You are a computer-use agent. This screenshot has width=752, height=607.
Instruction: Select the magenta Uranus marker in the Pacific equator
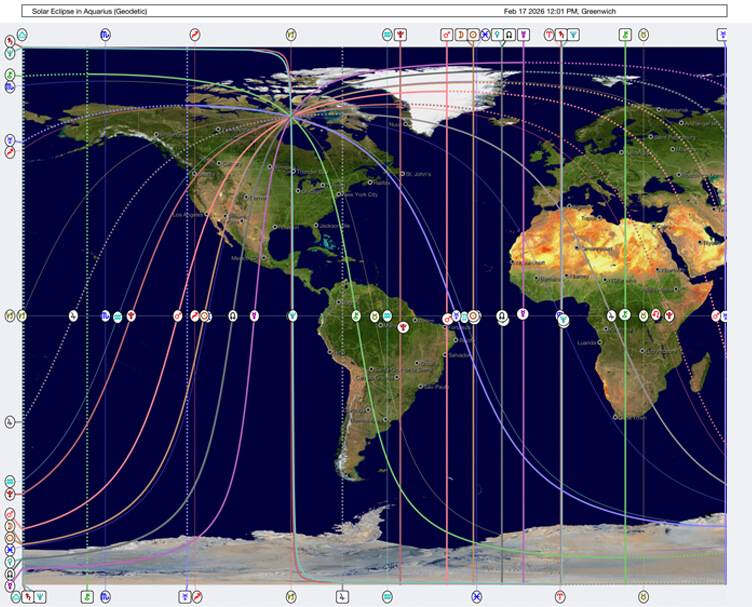point(254,316)
